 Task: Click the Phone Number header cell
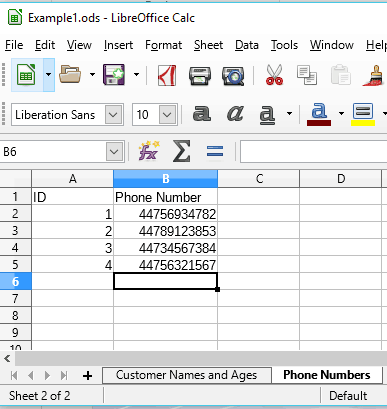click(x=166, y=197)
